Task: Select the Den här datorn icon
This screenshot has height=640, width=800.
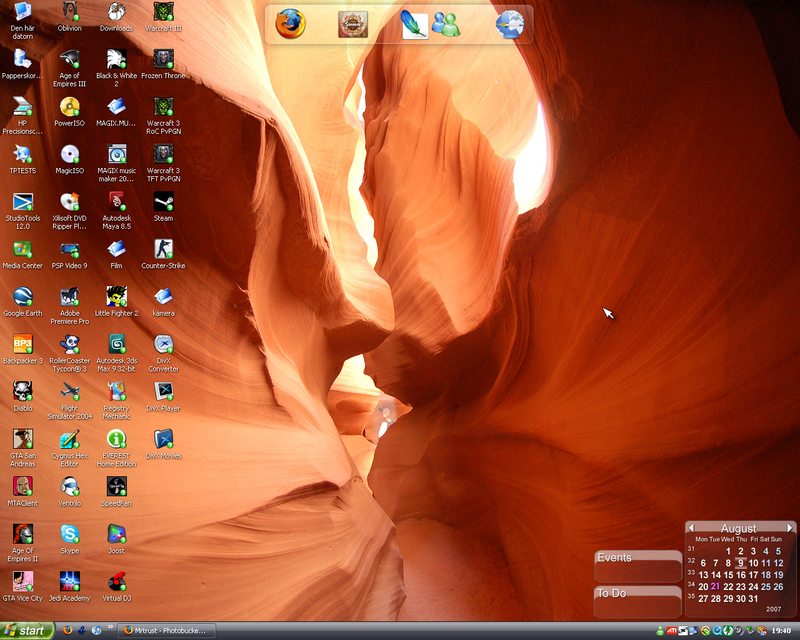Action: (22, 12)
